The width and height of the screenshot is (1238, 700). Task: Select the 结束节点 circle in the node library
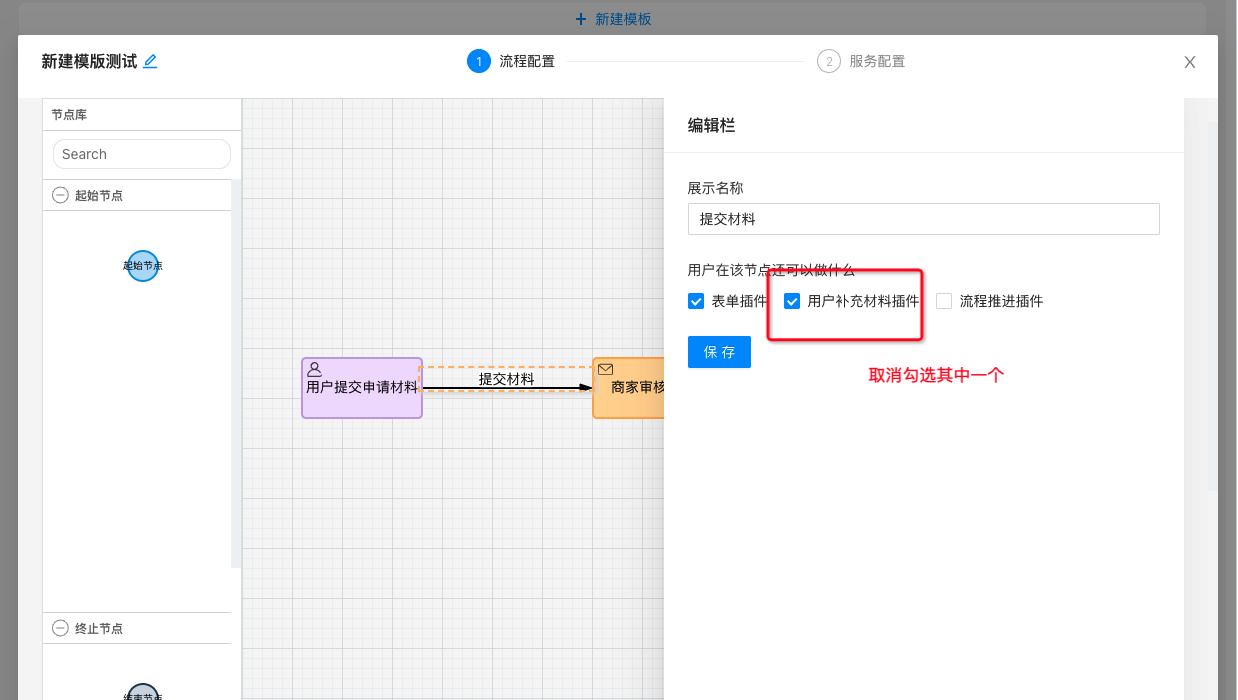click(142, 691)
